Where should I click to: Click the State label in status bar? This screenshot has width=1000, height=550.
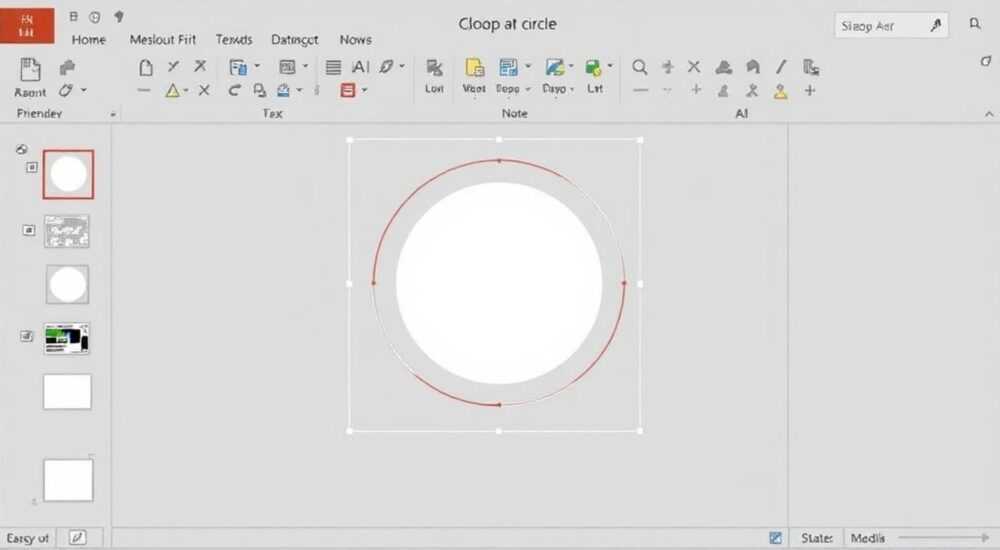point(816,538)
